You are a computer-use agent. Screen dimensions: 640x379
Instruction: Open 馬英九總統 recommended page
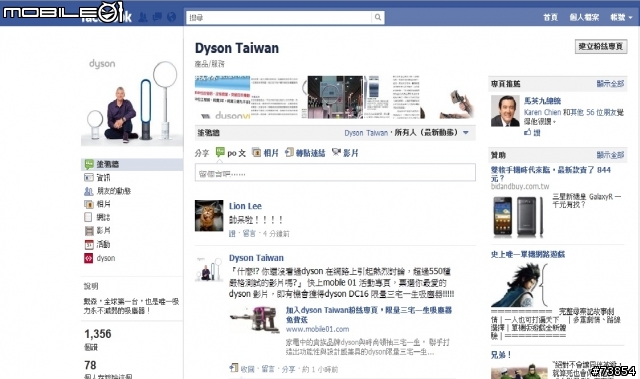click(542, 101)
